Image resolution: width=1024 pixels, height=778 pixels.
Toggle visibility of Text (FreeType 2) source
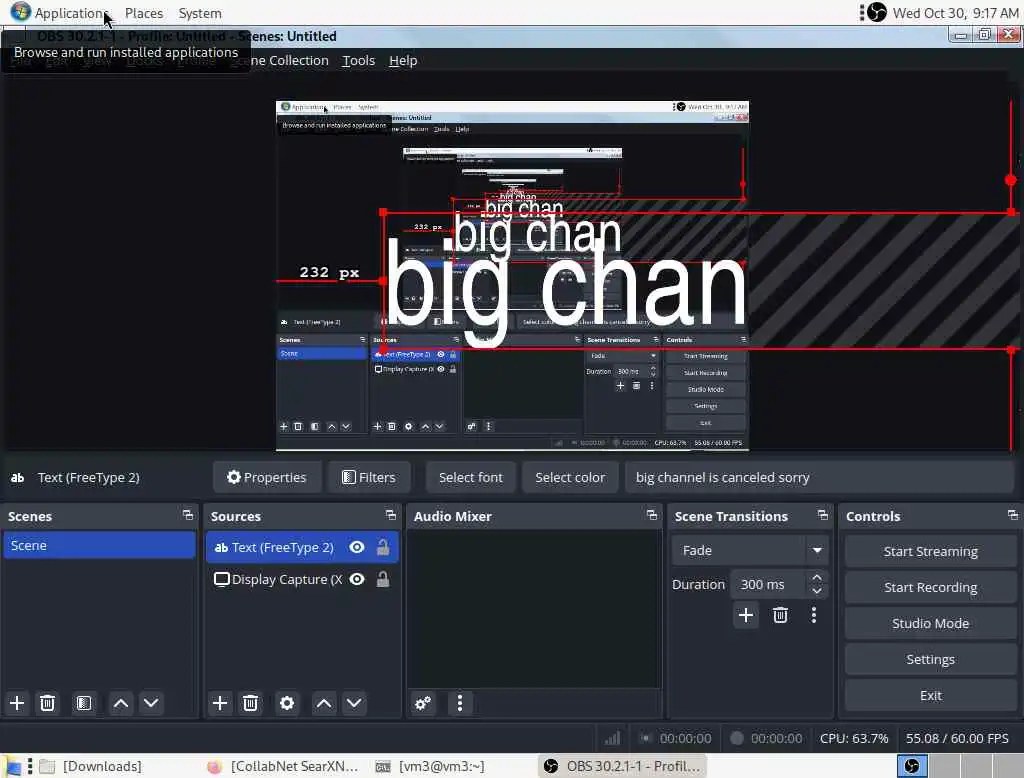click(357, 547)
